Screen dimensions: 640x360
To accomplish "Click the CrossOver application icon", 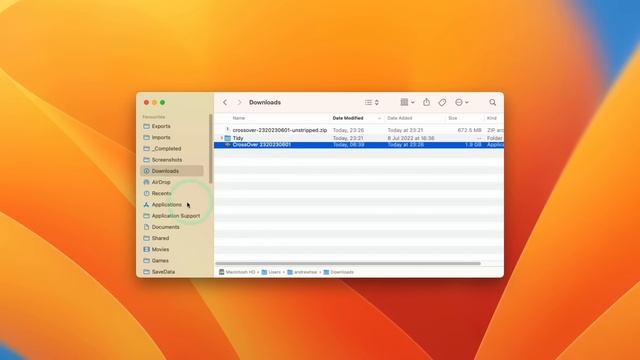I will 228,145.
